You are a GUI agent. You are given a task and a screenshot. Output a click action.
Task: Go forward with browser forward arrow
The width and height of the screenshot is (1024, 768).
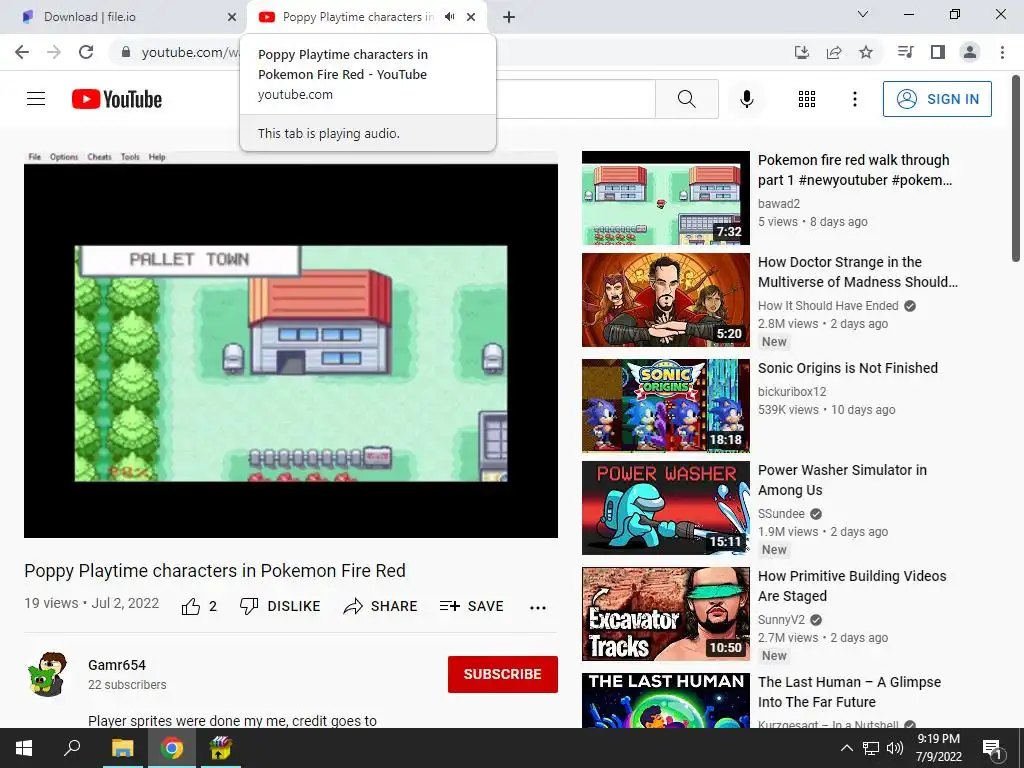pyautogui.click(x=54, y=52)
